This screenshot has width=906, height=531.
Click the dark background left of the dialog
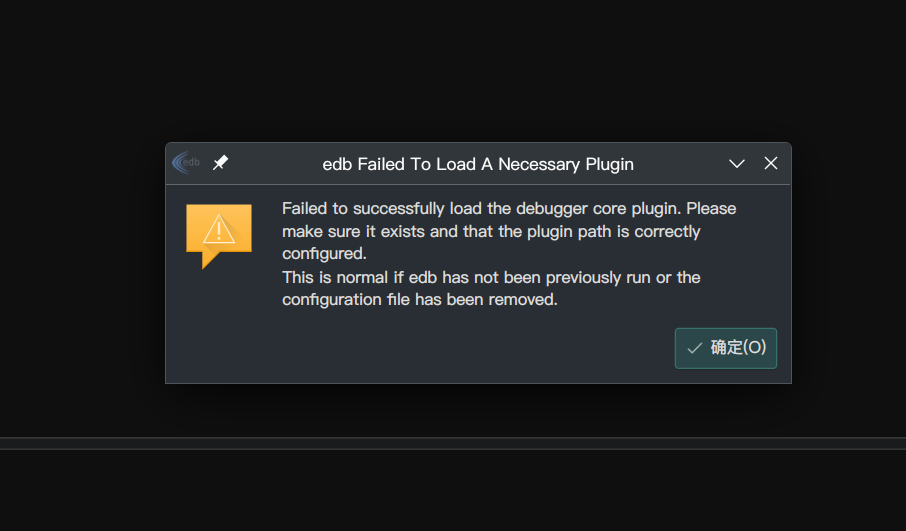tap(80, 260)
